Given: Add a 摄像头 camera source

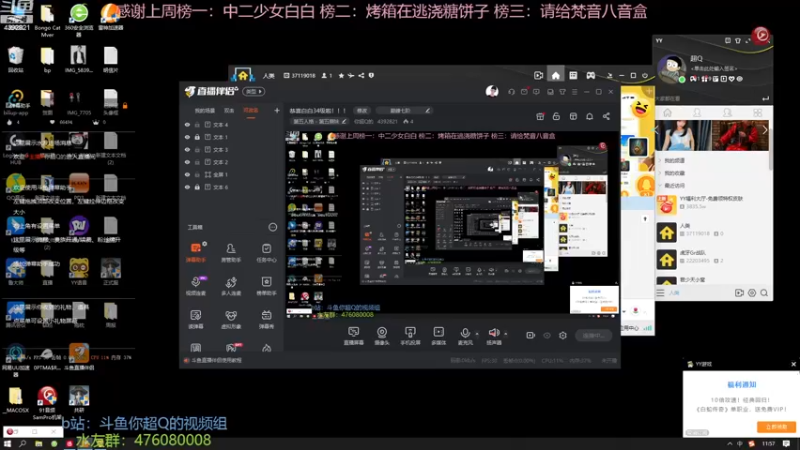Looking at the screenshot, I should pyautogui.click(x=382, y=336).
